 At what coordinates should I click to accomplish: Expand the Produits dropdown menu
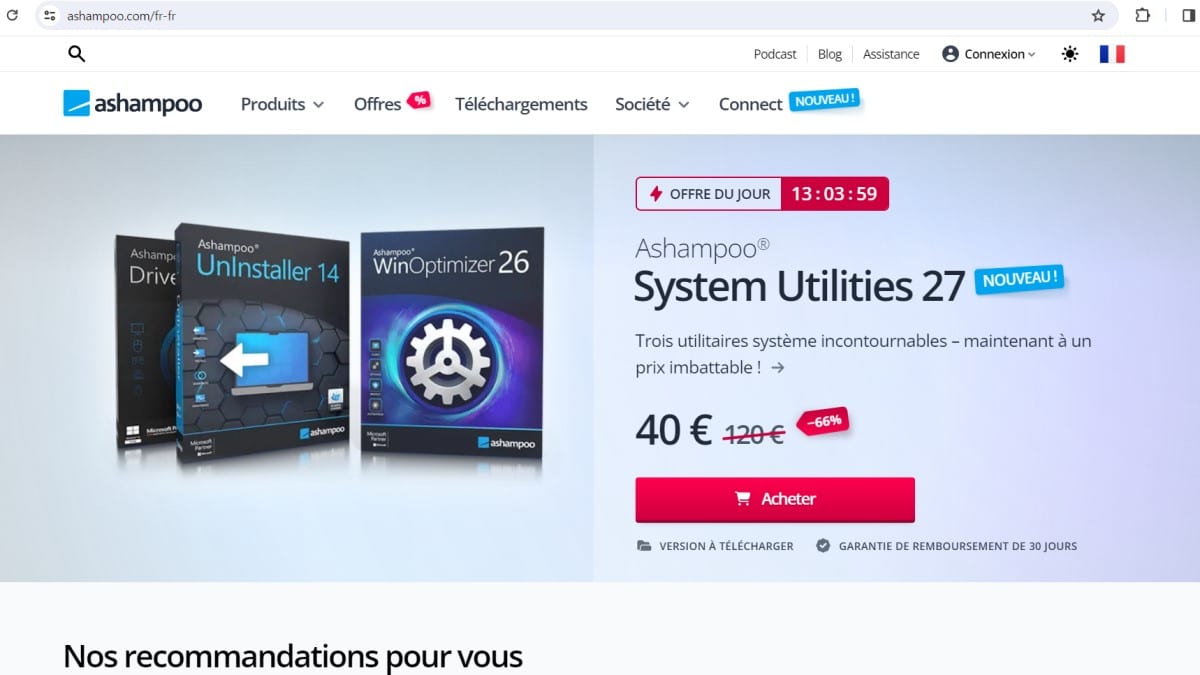click(282, 104)
